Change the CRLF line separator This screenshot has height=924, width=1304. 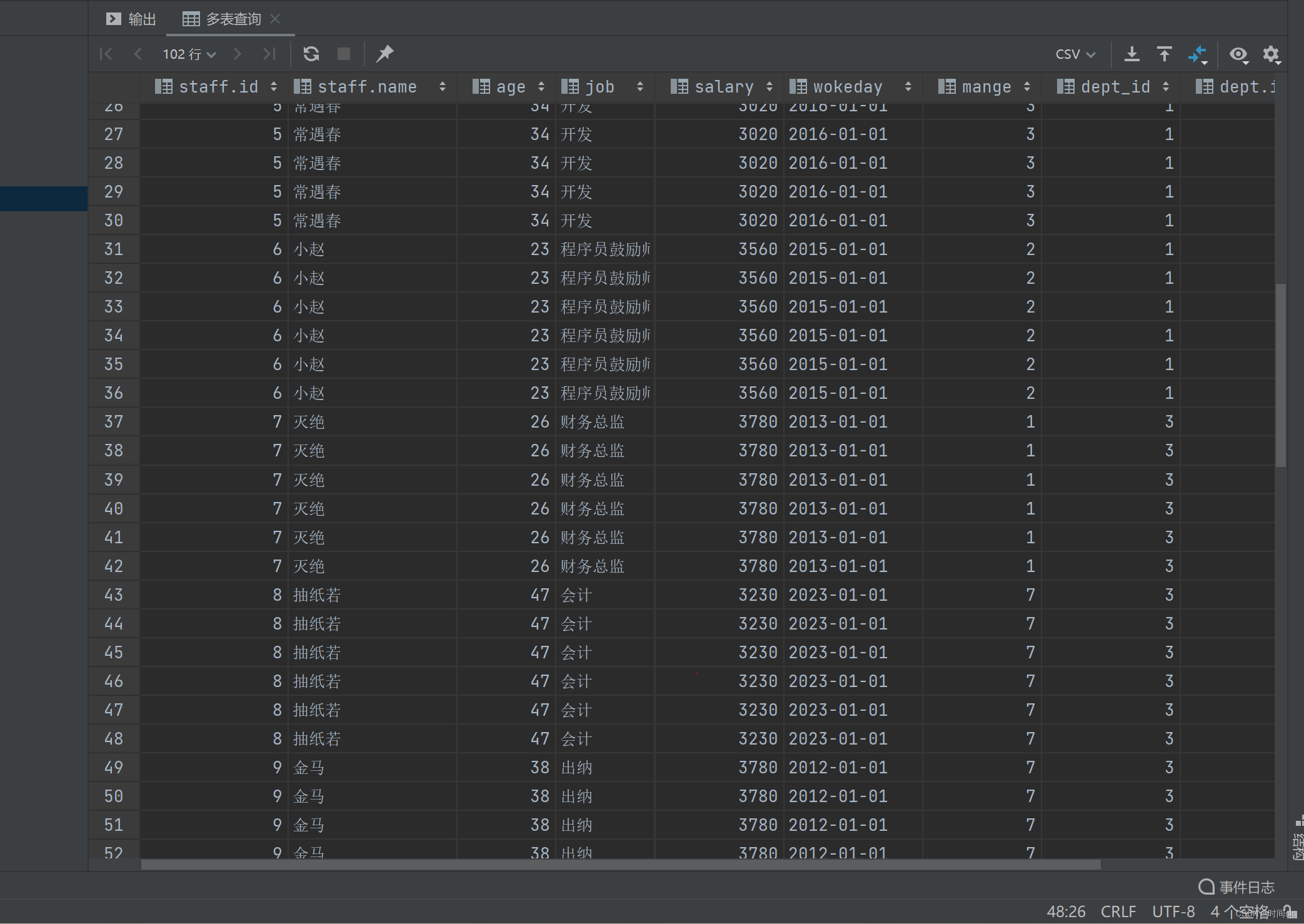[1118, 912]
